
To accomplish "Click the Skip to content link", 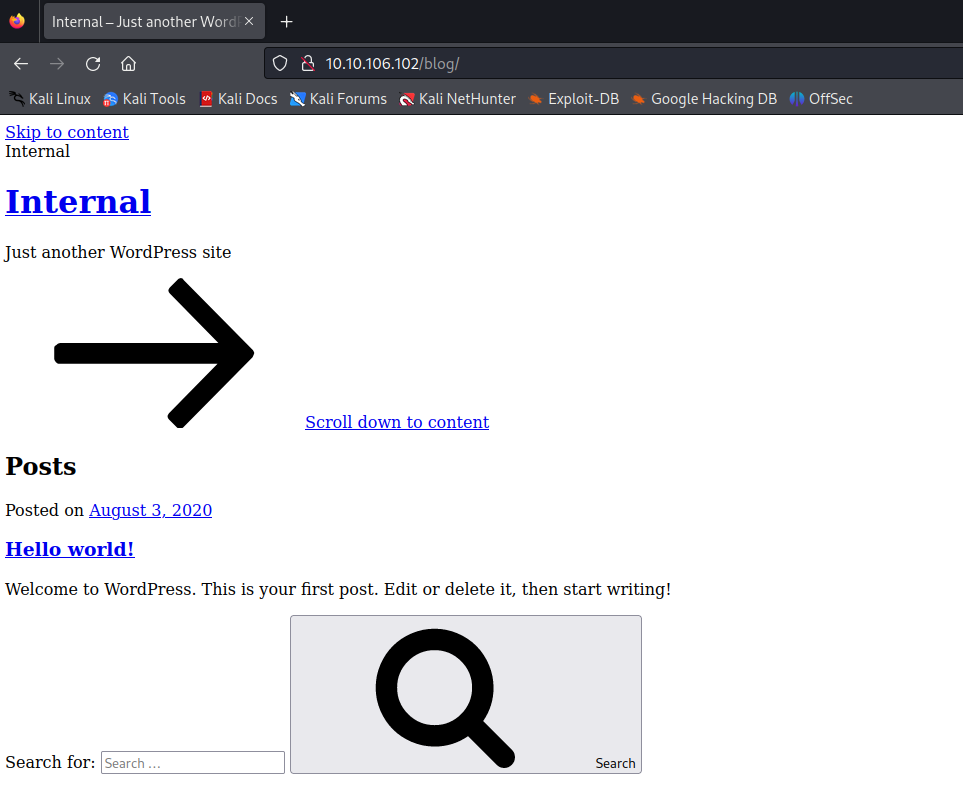I will pos(67,132).
